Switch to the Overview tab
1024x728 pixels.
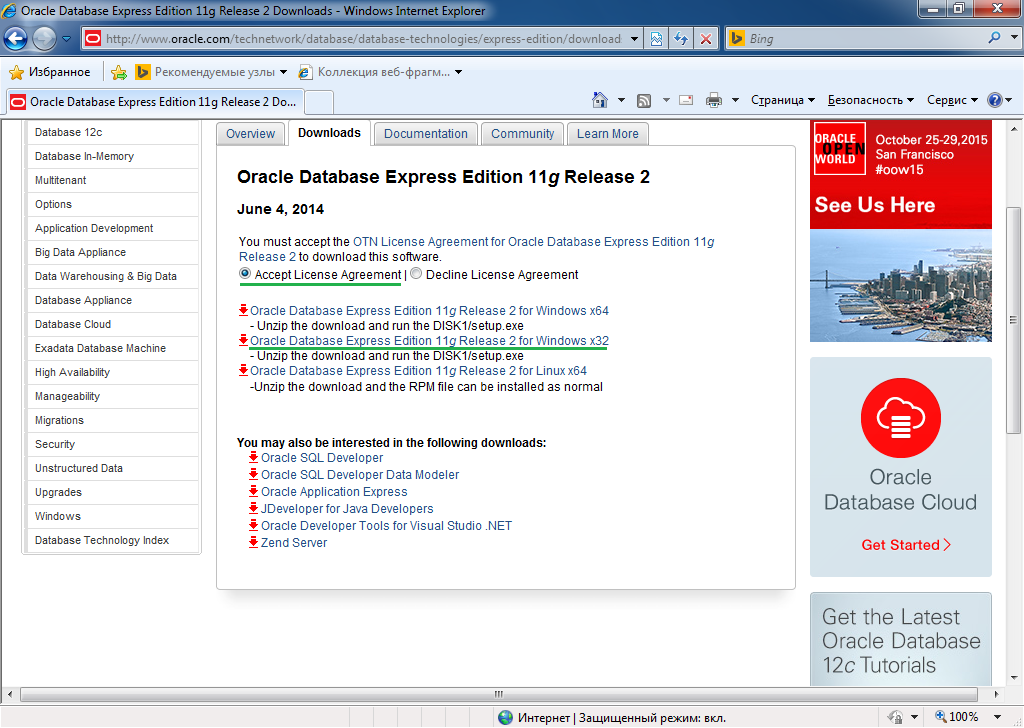coord(250,134)
